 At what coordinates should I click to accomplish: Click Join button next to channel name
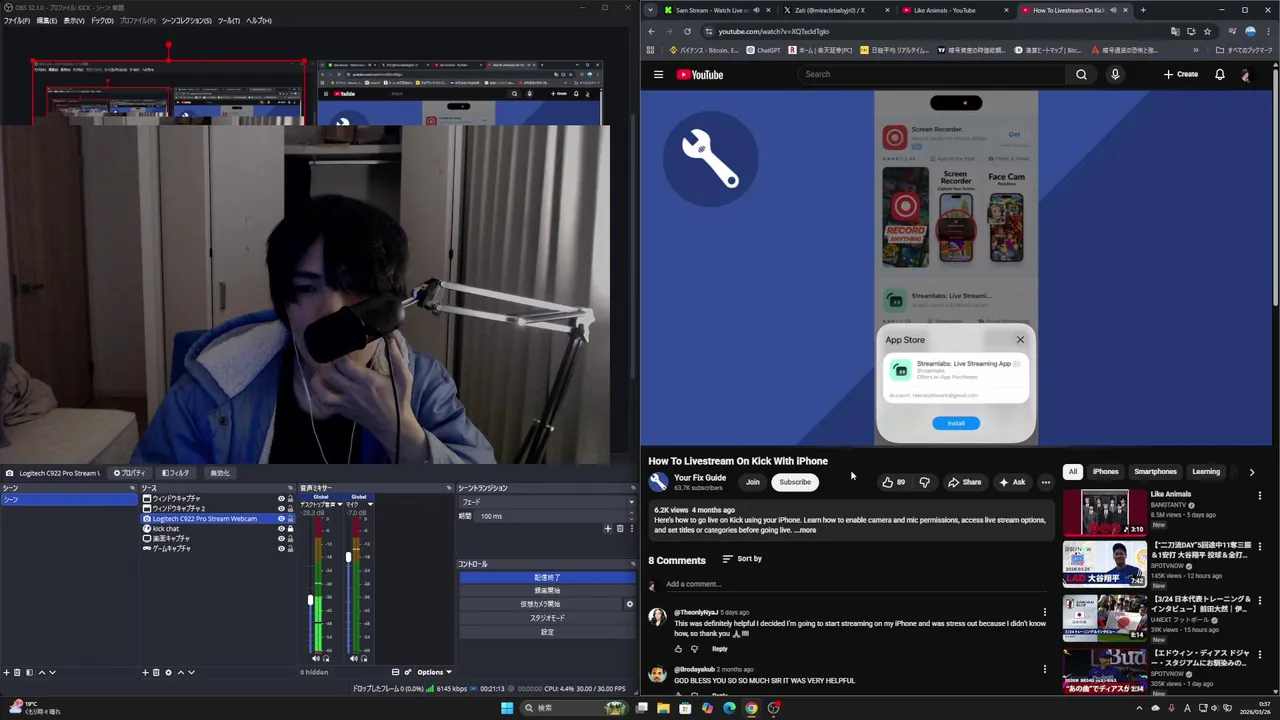click(752, 482)
